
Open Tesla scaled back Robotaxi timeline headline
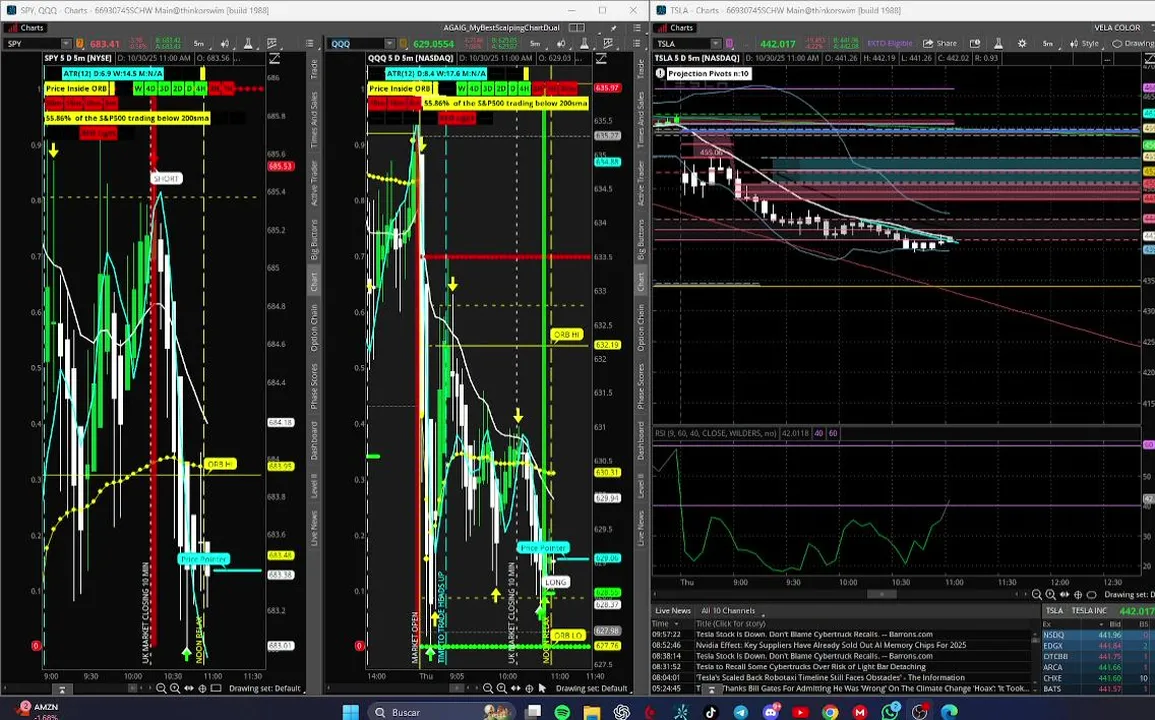[830, 677]
